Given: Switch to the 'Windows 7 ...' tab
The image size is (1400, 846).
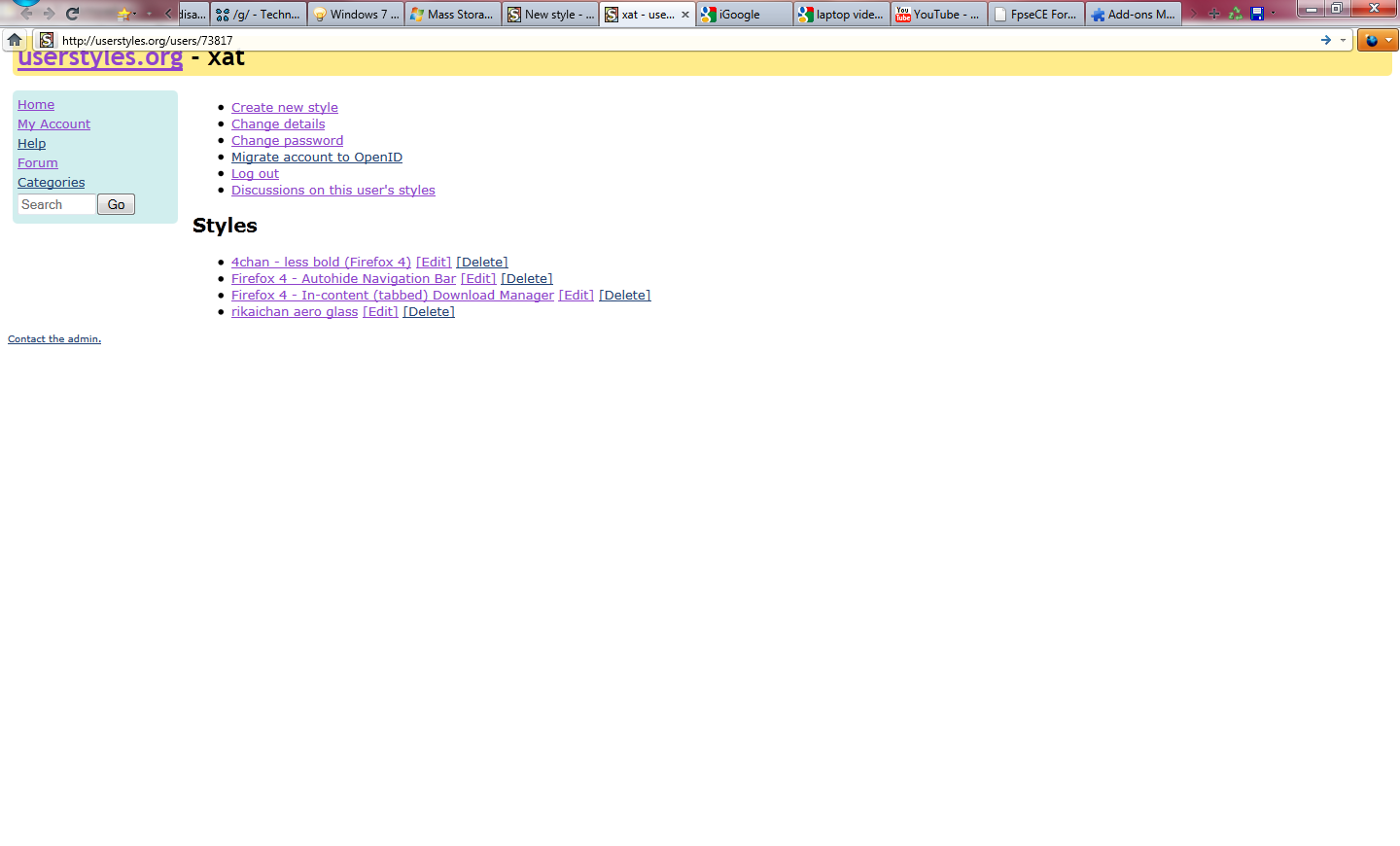Looking at the screenshot, I should tap(356, 15).
